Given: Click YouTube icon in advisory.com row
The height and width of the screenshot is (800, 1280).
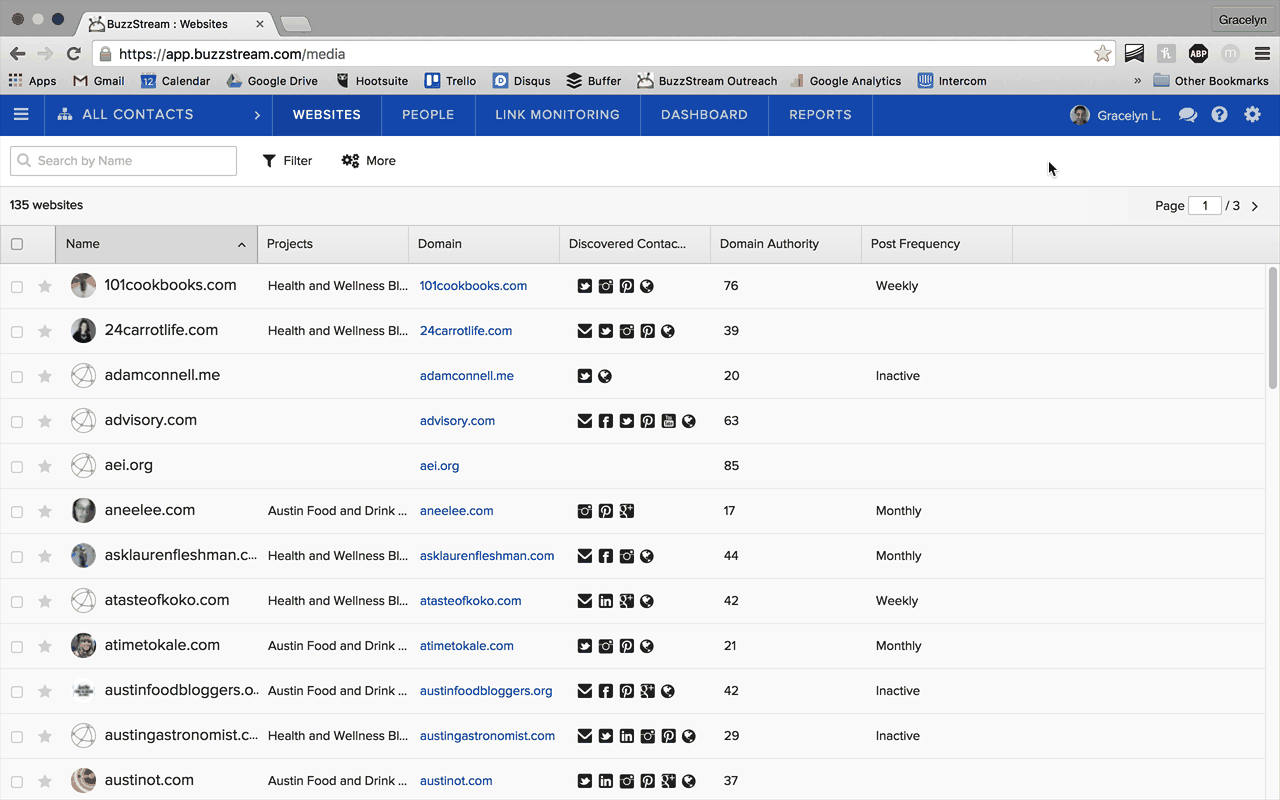Looking at the screenshot, I should click(x=668, y=421).
